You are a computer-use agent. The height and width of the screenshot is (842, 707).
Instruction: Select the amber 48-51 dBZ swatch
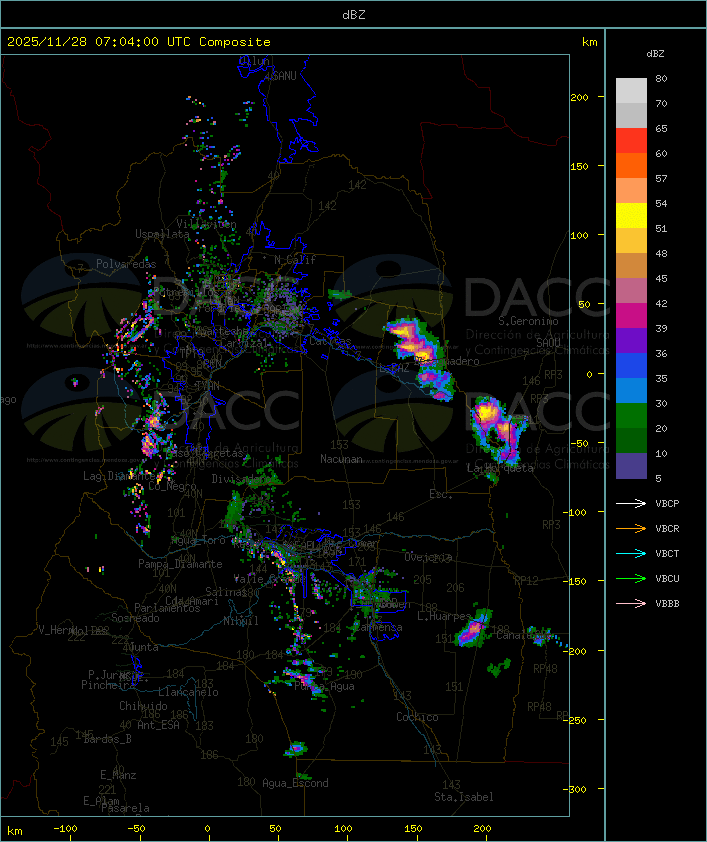(631, 241)
